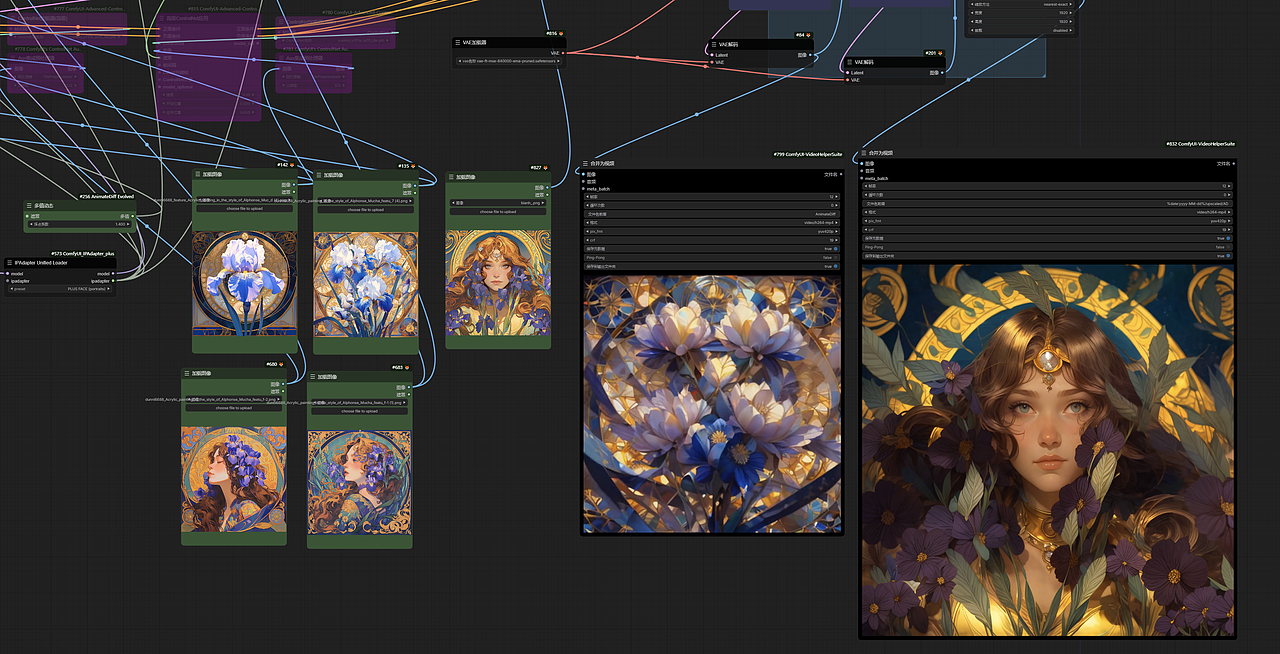This screenshot has height=654, width=1280.
Task: Open the image file dropdown in node #680
Action: click(x=234, y=399)
